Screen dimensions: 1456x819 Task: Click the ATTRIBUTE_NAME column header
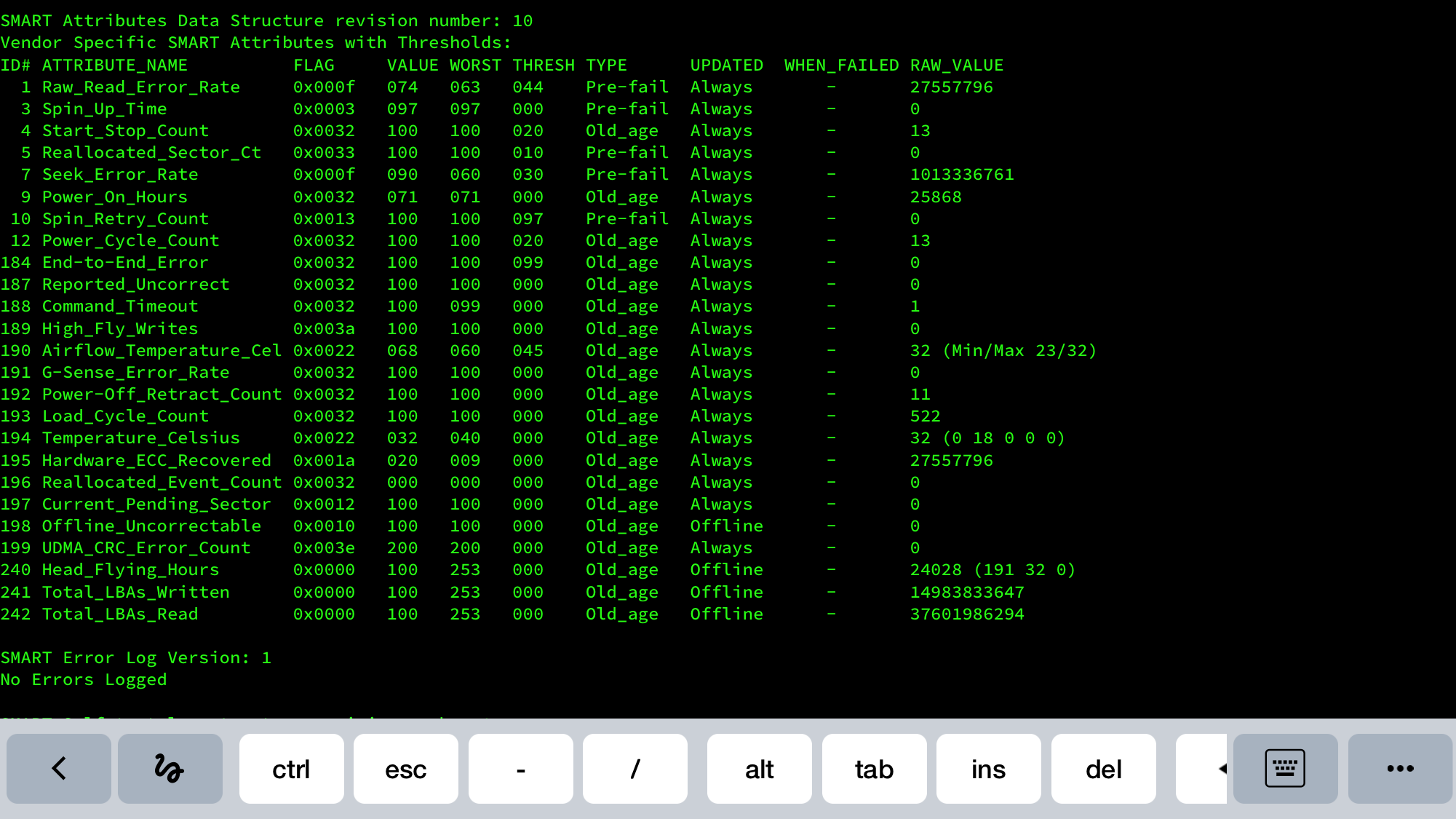click(x=114, y=66)
